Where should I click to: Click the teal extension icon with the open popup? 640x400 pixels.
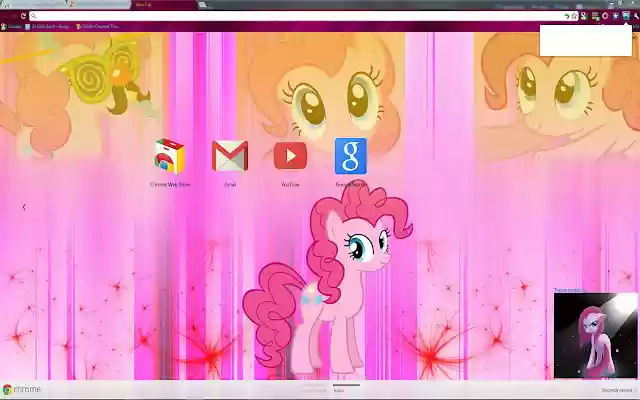coord(626,16)
